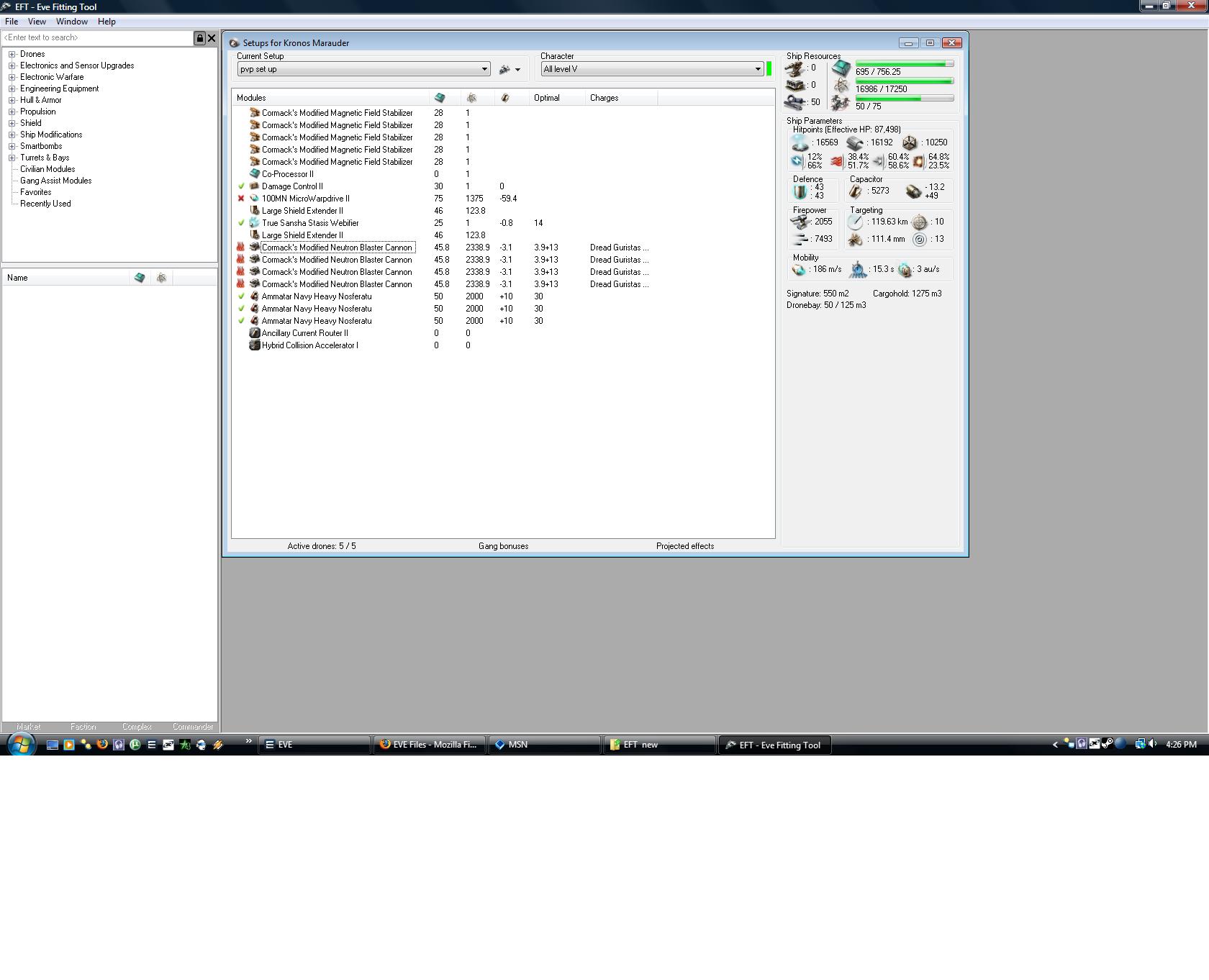1209x980 pixels.
Task: Click the green indicator beside Character dropdown
Action: [769, 69]
